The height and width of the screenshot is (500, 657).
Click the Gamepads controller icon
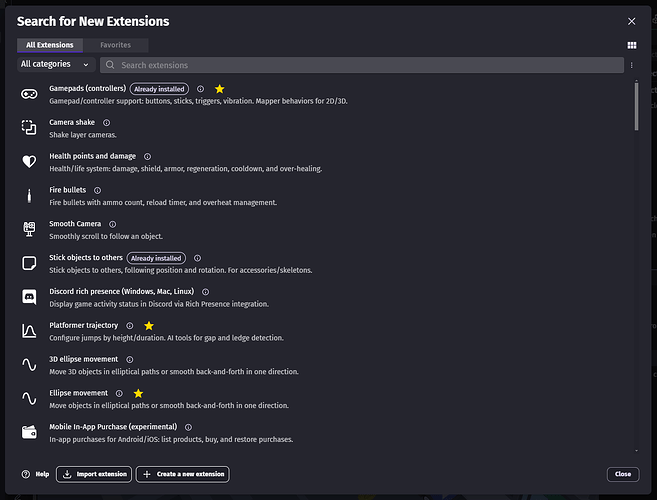click(29, 94)
